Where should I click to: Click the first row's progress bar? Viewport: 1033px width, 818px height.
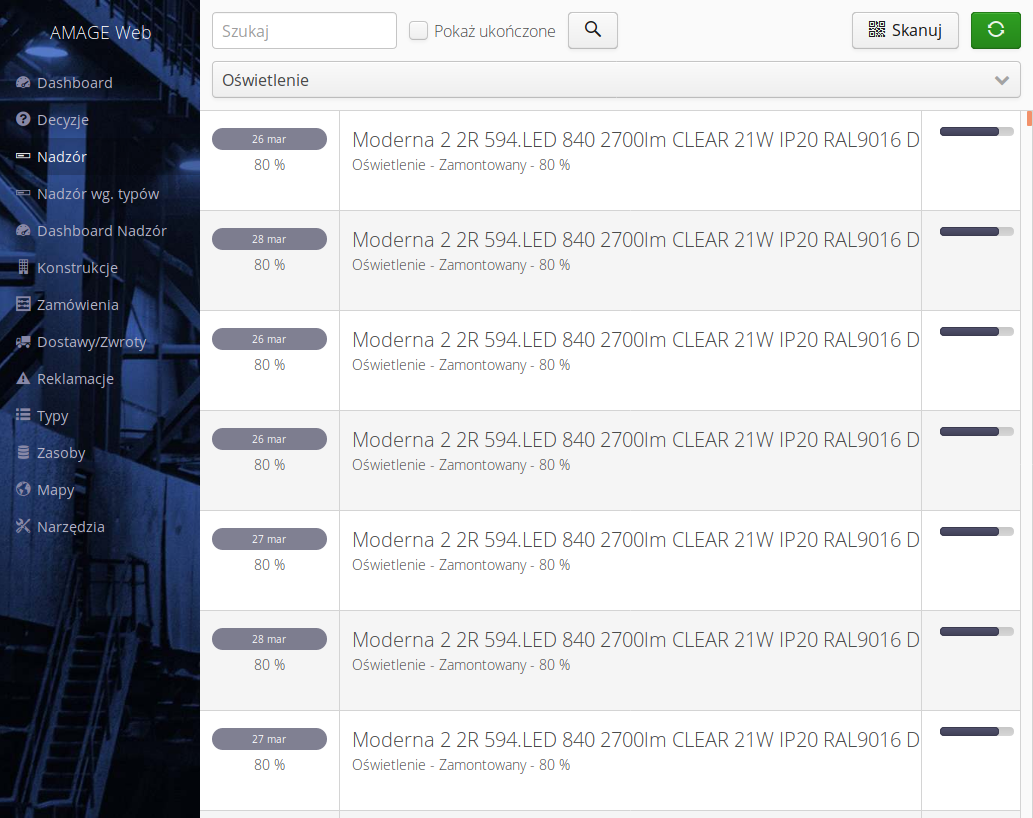point(976,131)
